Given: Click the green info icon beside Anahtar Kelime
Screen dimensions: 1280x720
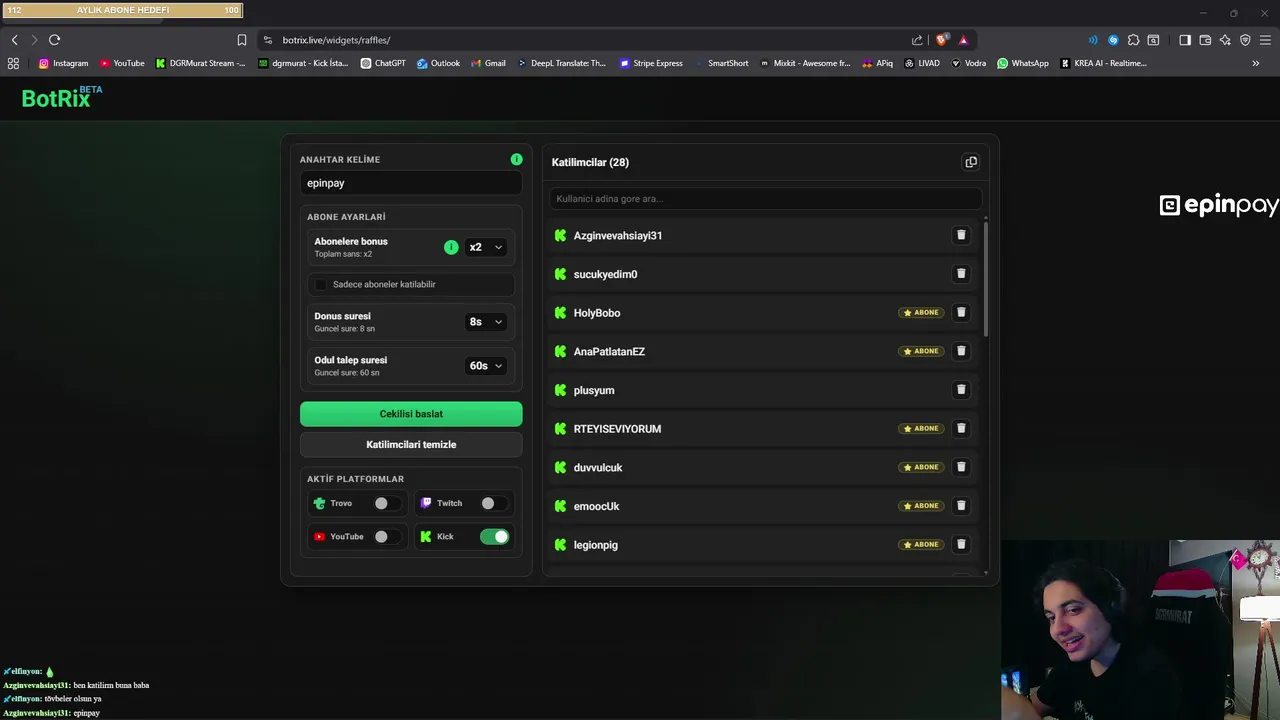Looking at the screenshot, I should 516,159.
